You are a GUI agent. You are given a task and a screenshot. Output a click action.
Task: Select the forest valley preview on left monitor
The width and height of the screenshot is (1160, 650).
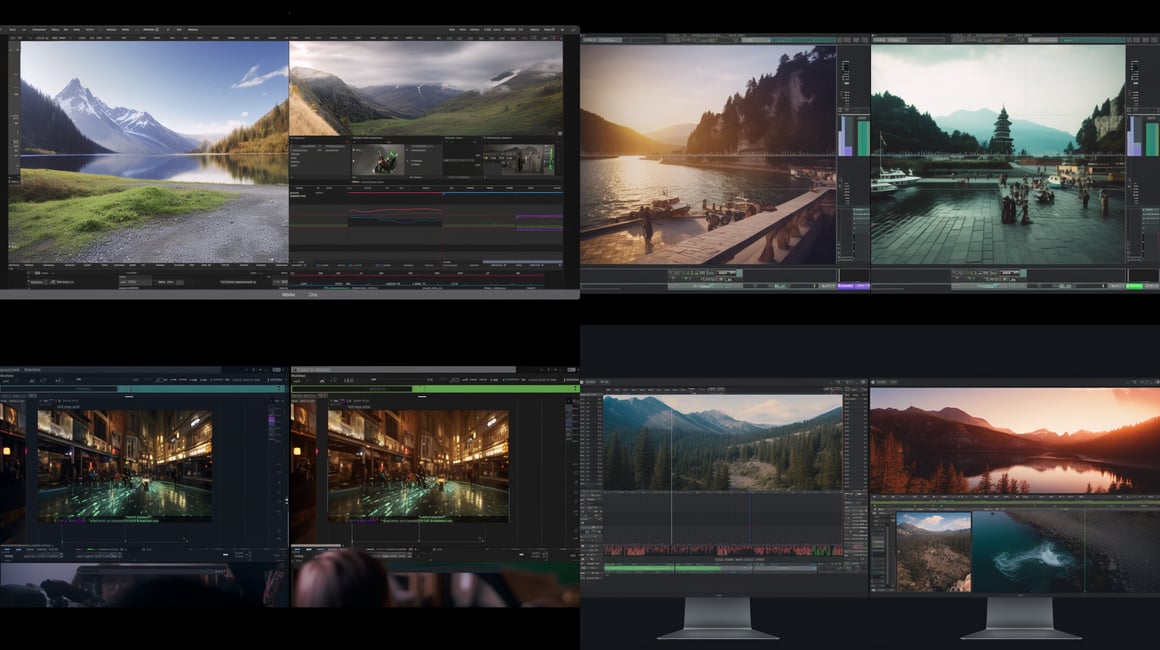pos(722,443)
